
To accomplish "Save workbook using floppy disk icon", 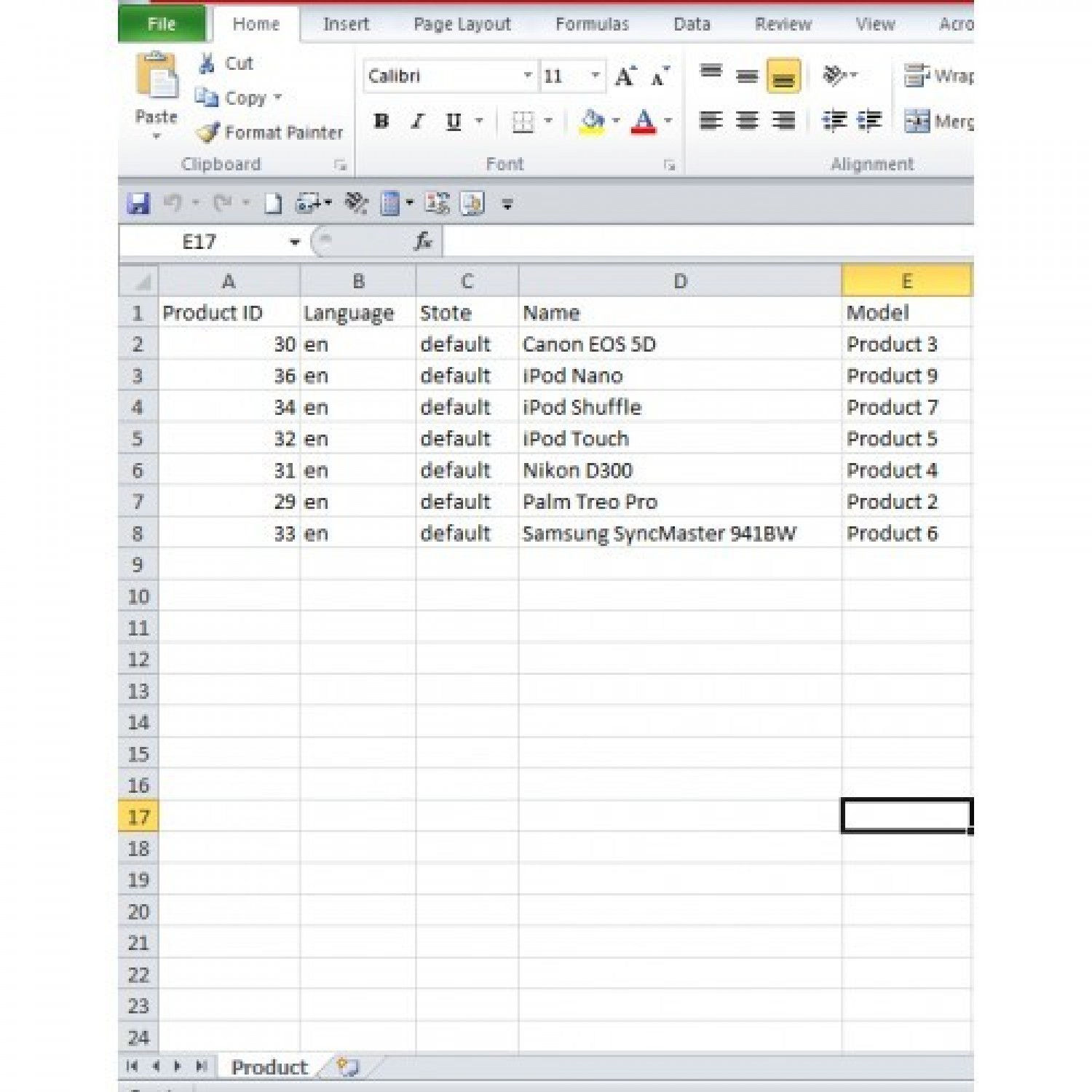I will [138, 204].
